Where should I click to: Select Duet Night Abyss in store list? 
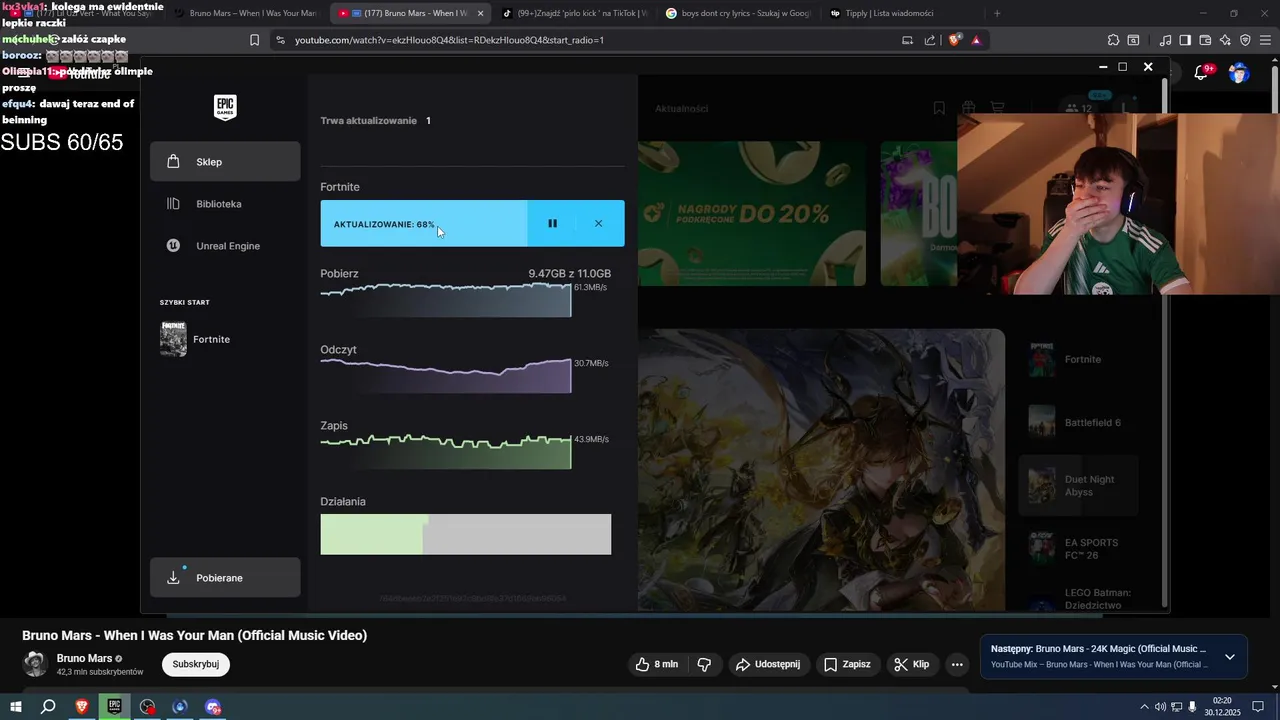(1078, 486)
